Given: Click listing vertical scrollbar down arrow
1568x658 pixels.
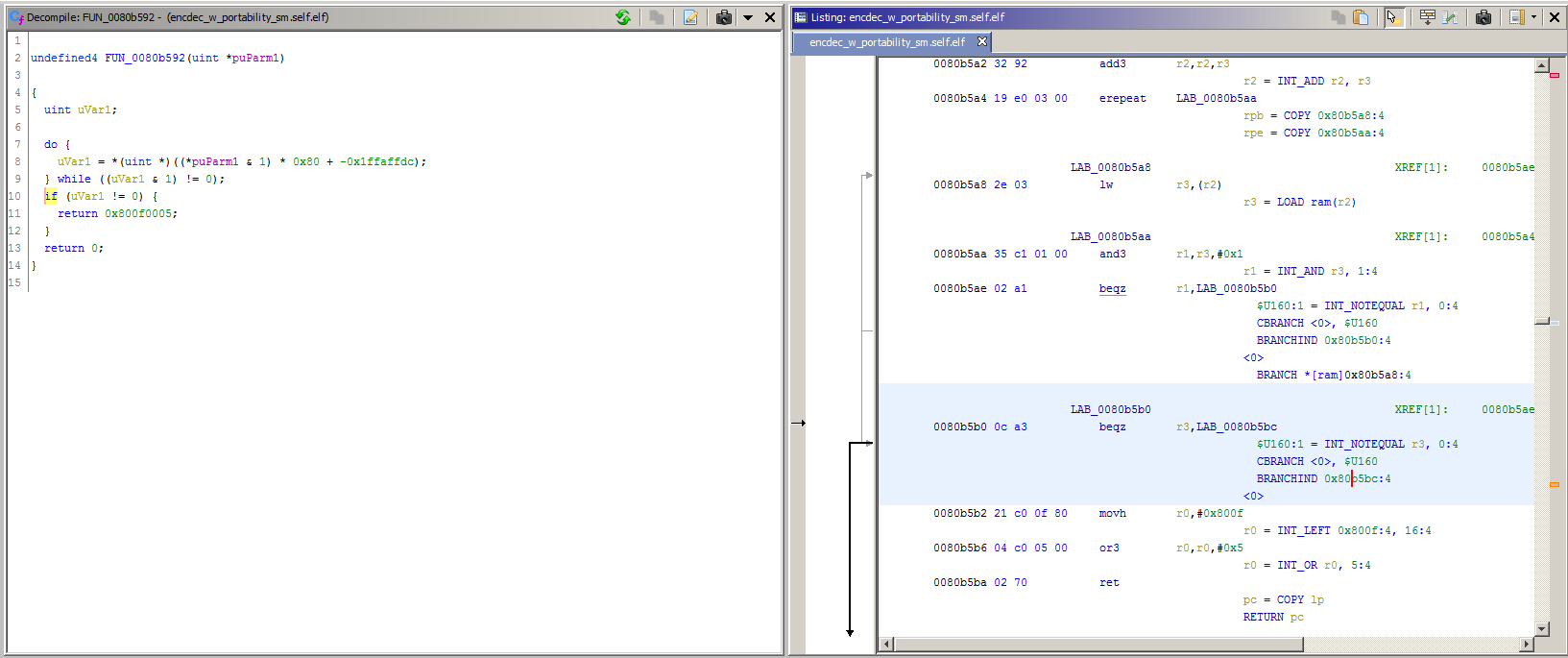Looking at the screenshot, I should point(1542,629).
